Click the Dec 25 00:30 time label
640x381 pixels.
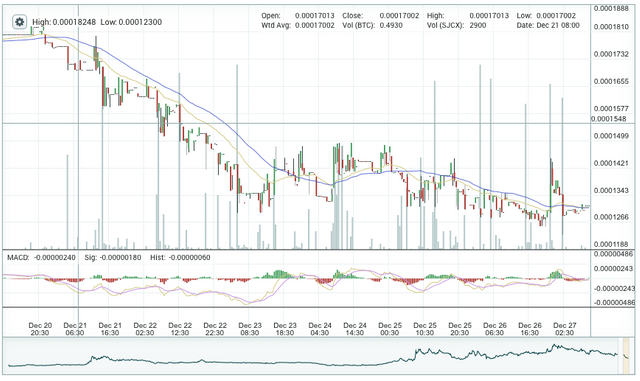pyautogui.click(x=390, y=329)
